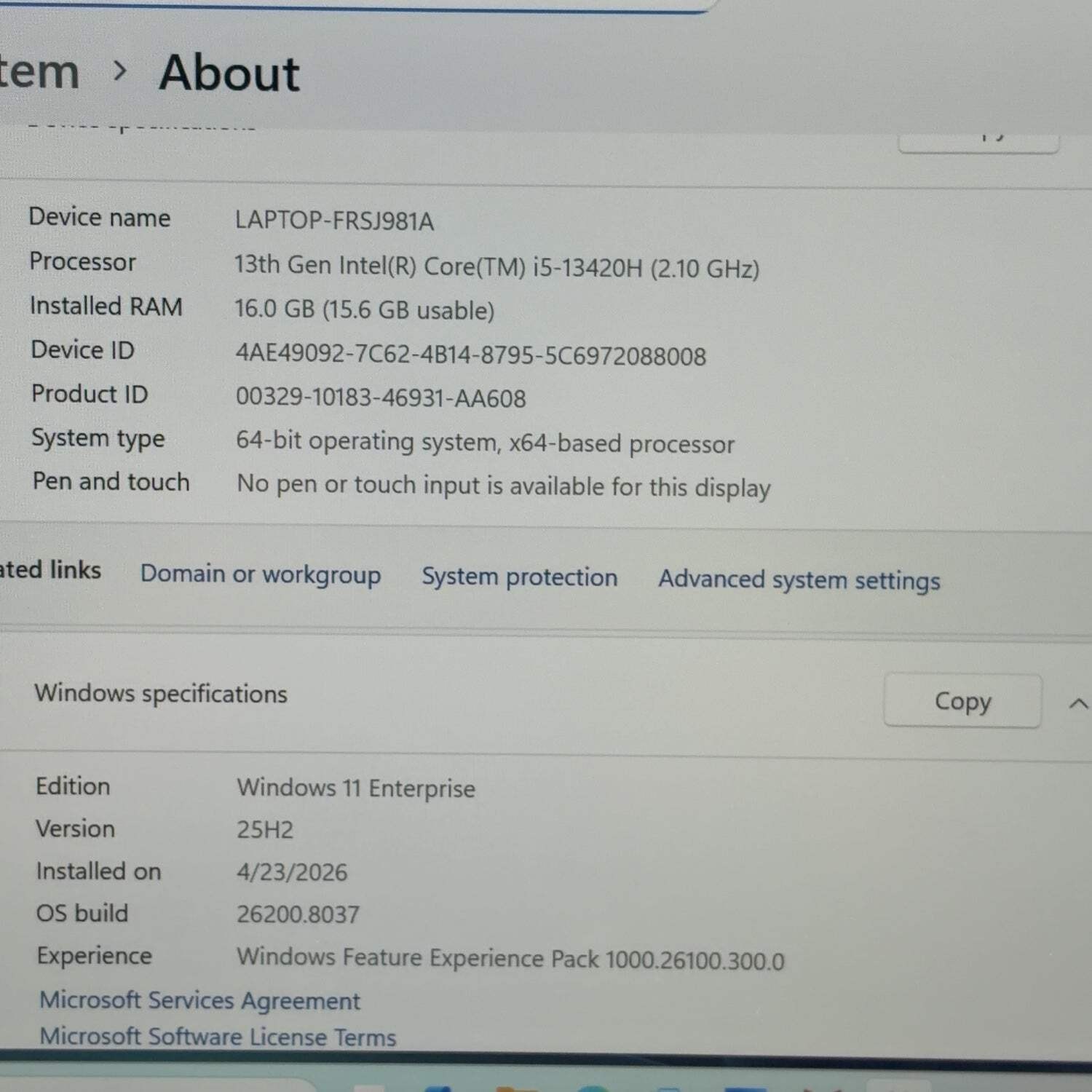Click the Installed on label
The width and height of the screenshot is (1092, 1092).
[99, 871]
